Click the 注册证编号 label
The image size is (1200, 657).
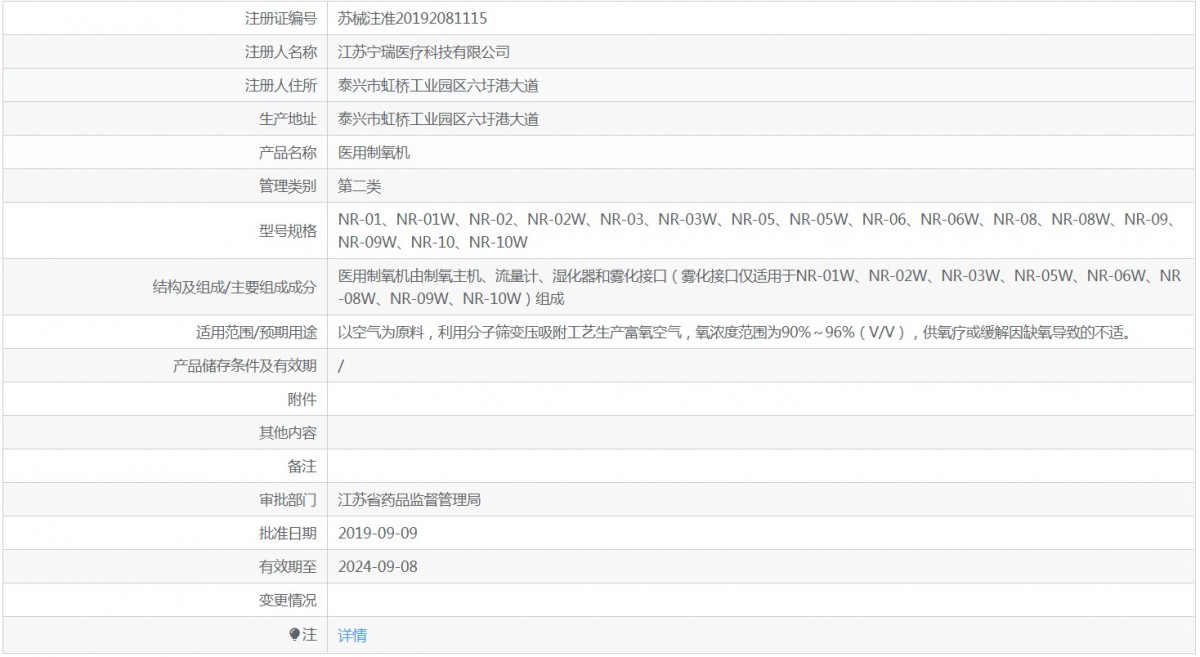[281, 18]
